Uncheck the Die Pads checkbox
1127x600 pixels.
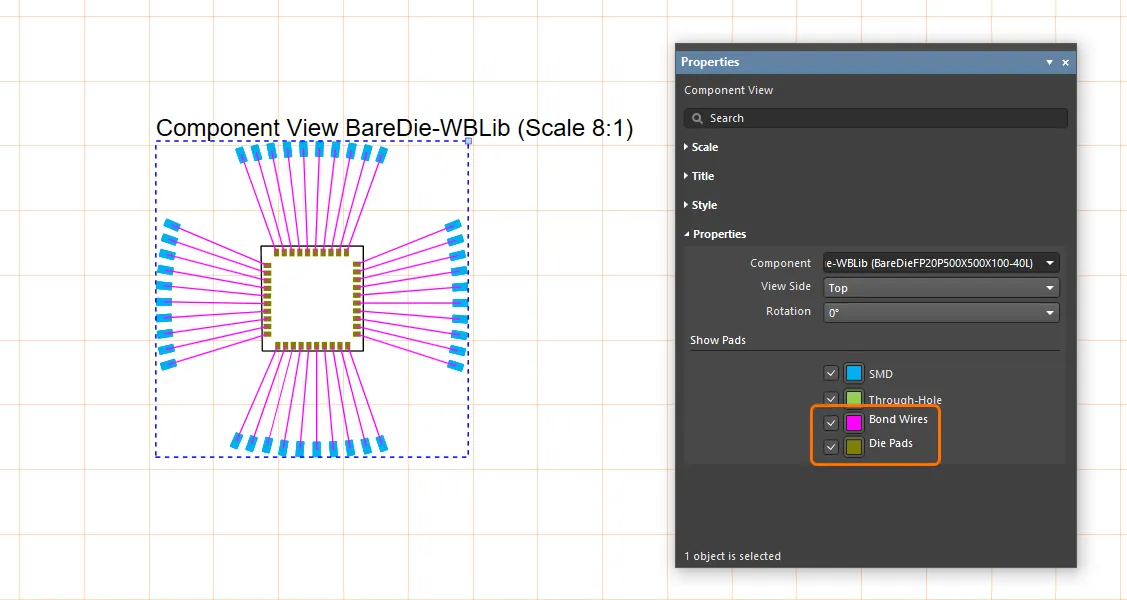coord(831,447)
